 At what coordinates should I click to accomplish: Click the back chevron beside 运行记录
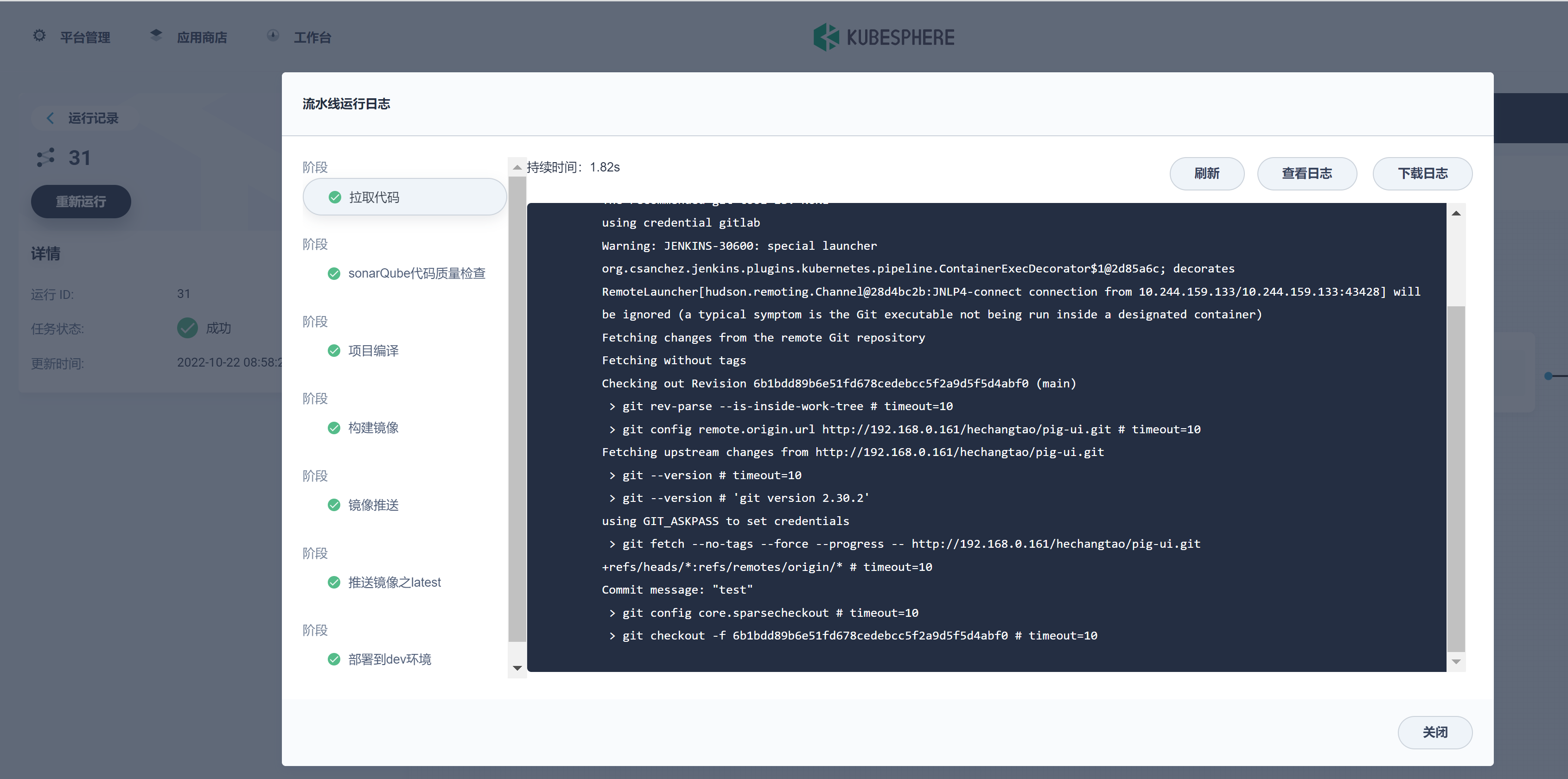[x=51, y=118]
